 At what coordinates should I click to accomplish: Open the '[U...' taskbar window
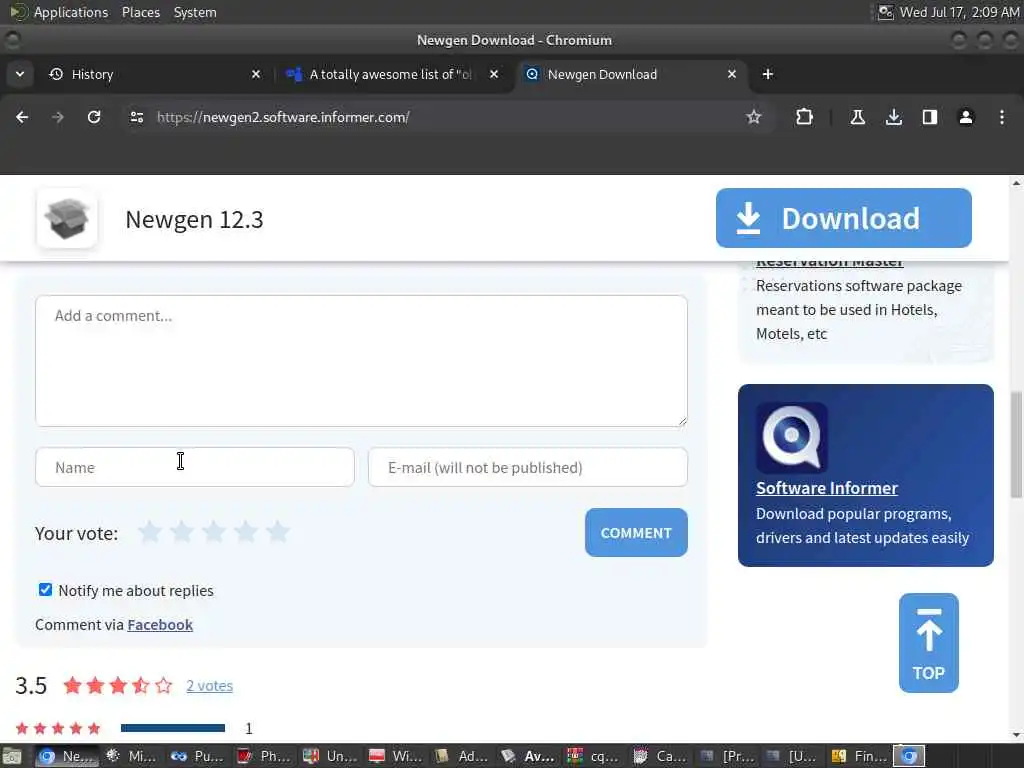pyautogui.click(x=792, y=756)
